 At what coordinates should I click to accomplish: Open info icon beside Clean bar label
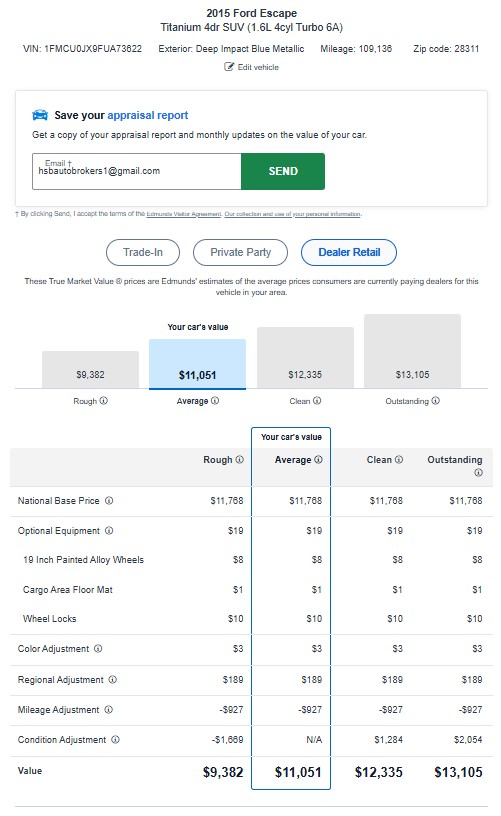[317, 401]
